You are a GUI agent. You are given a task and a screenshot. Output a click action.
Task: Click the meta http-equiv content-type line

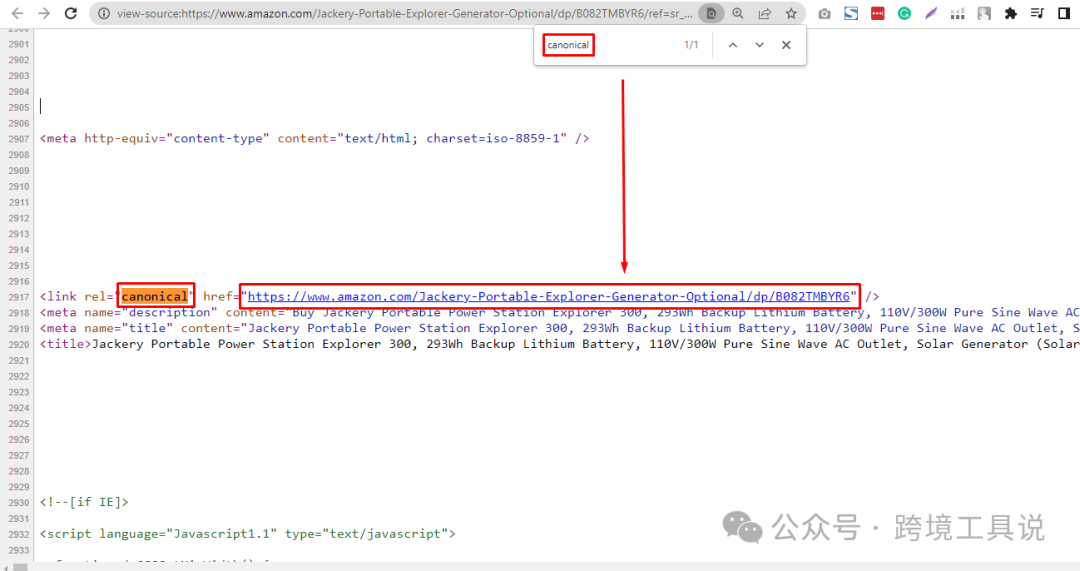314,138
